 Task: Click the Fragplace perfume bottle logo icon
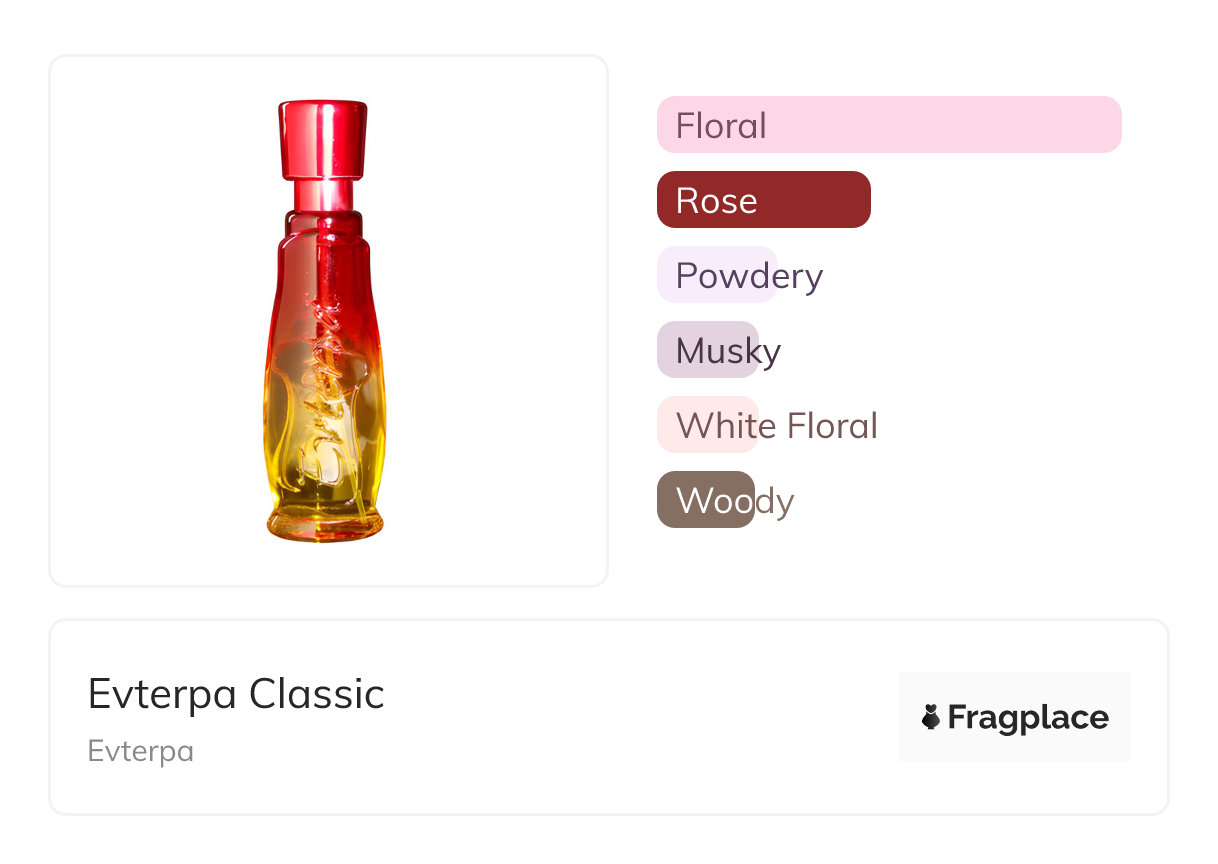coord(931,717)
